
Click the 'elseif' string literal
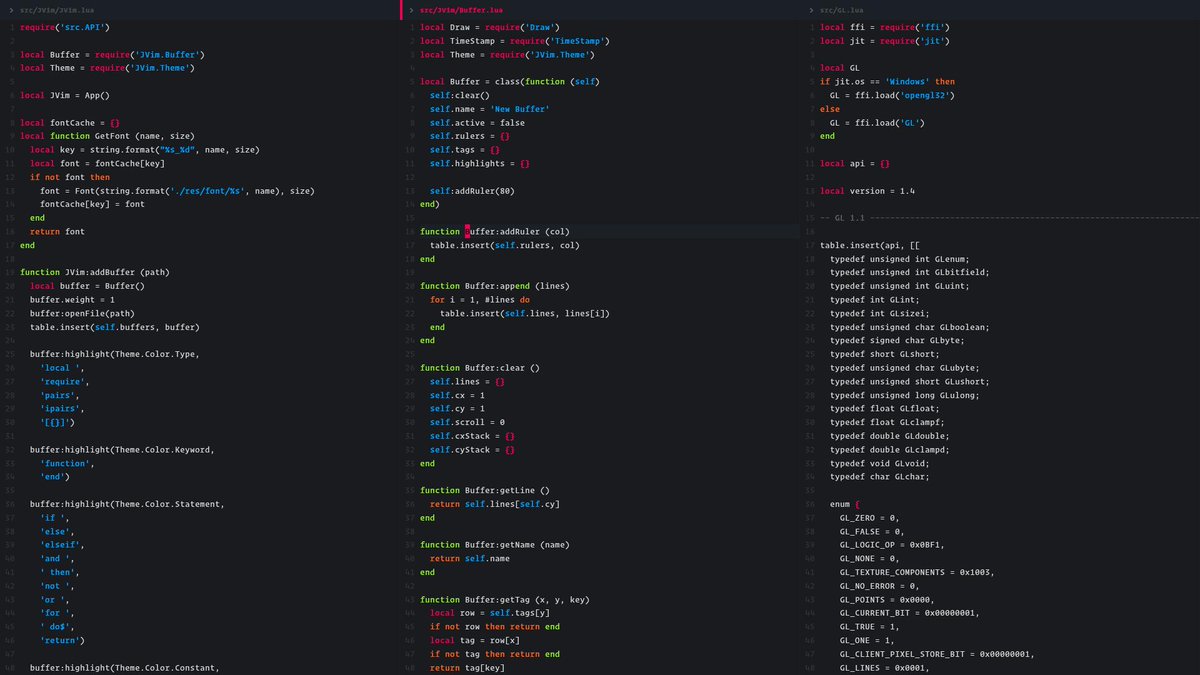(x=62, y=545)
